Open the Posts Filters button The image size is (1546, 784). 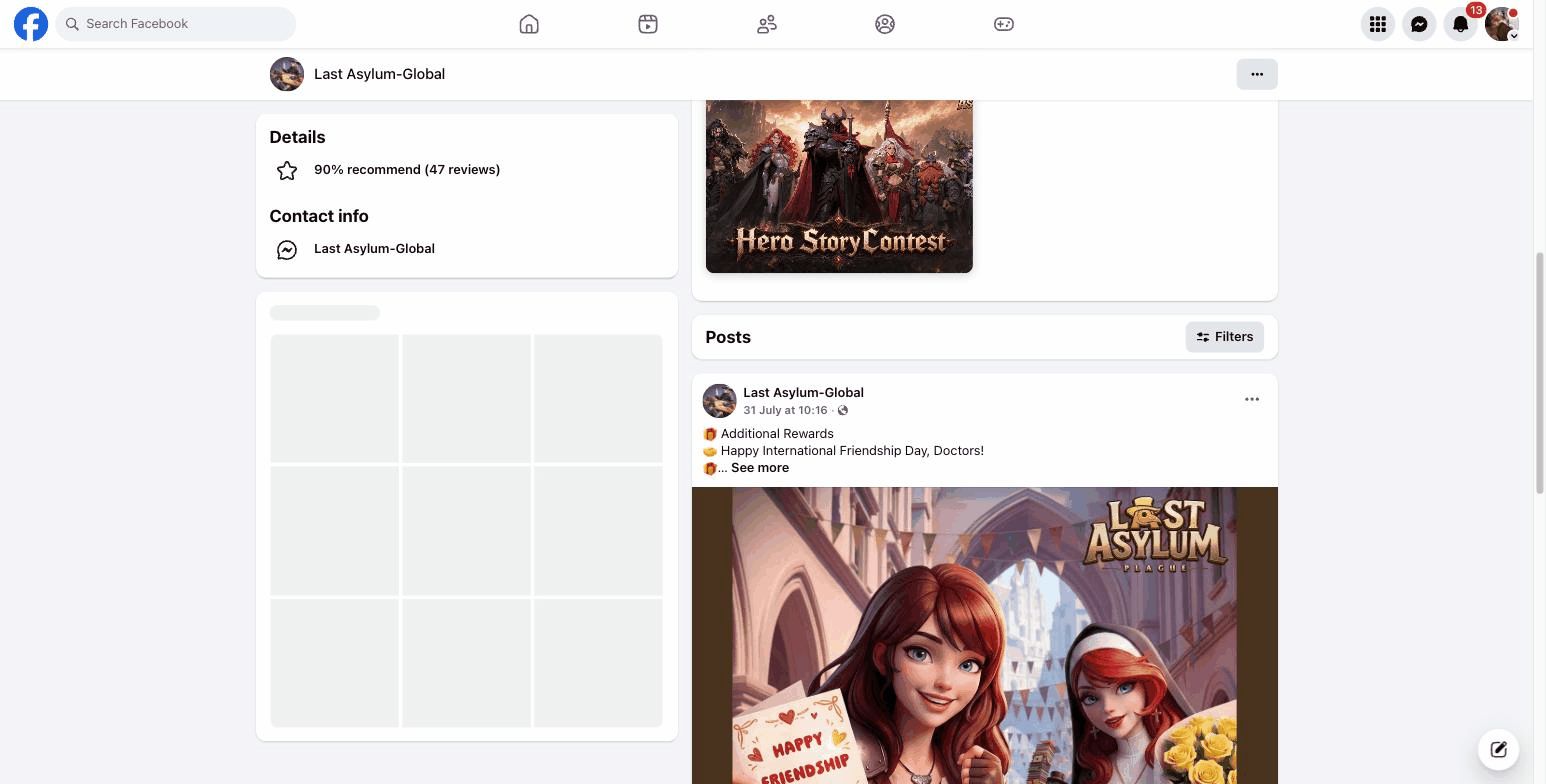(x=1225, y=337)
